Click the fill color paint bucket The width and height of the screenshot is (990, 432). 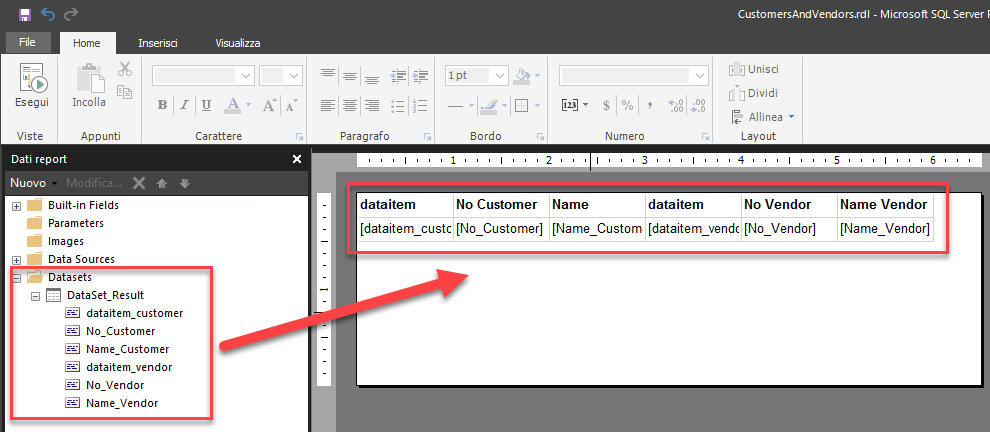[522, 75]
